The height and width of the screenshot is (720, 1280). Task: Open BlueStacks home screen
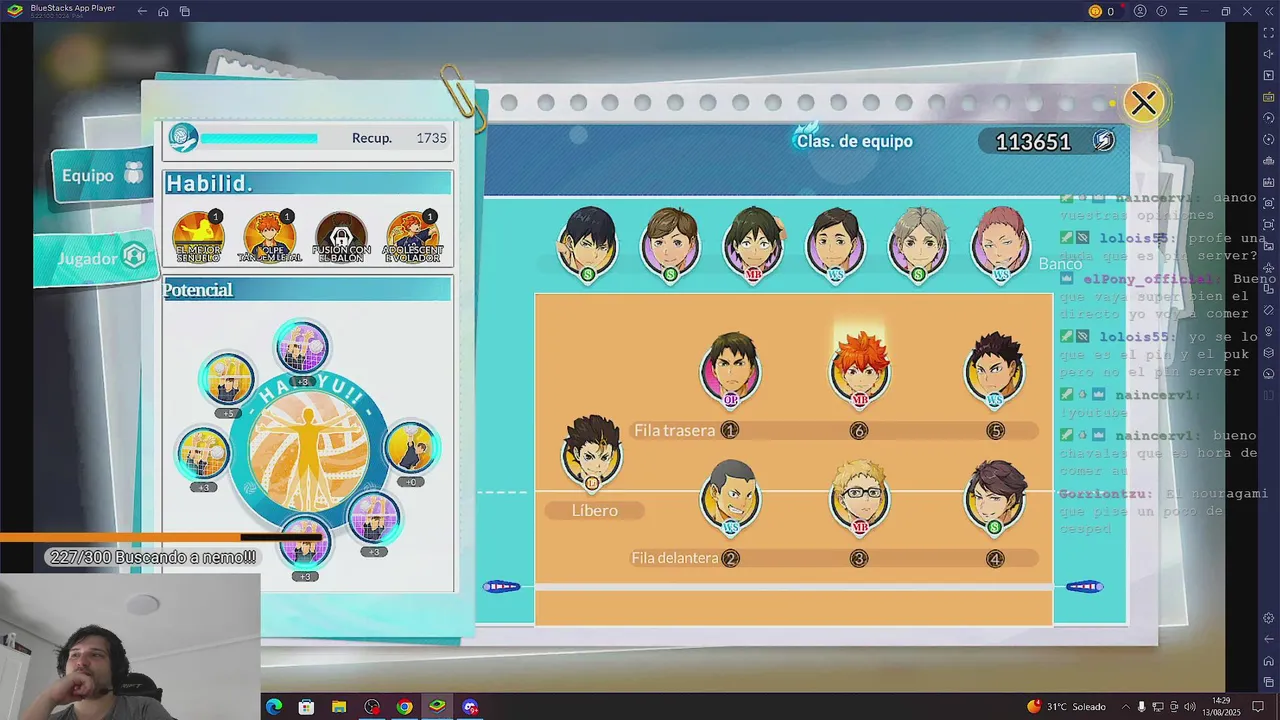(163, 11)
